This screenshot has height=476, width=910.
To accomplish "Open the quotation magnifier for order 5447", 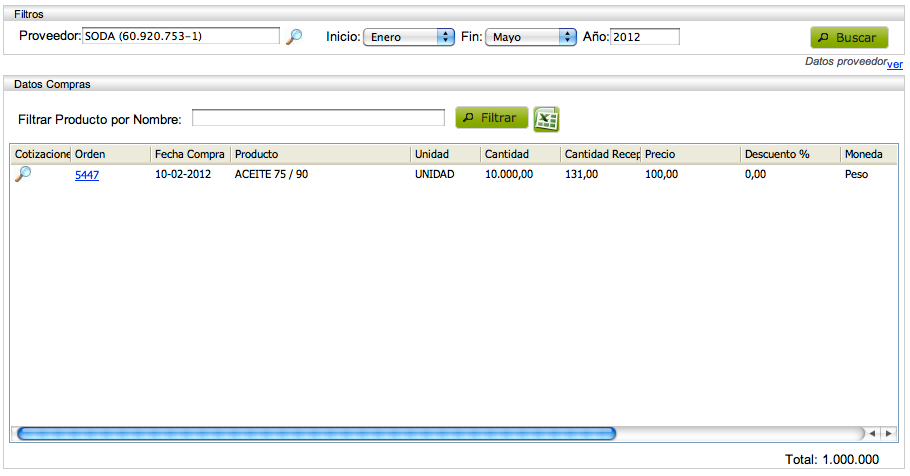I will point(23,174).
